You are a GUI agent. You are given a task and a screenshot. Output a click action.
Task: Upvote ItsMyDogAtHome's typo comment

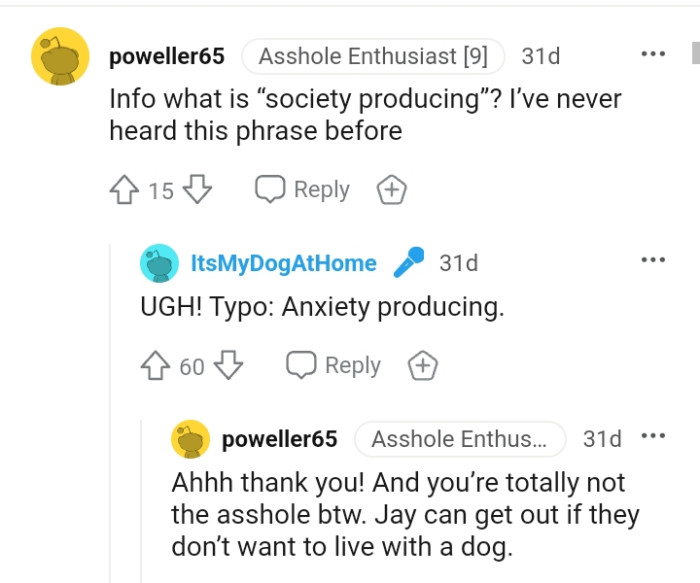tap(156, 365)
